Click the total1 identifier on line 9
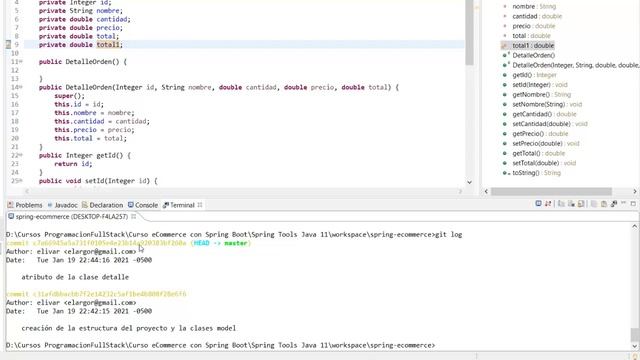This screenshot has width=640, height=360. [108, 44]
